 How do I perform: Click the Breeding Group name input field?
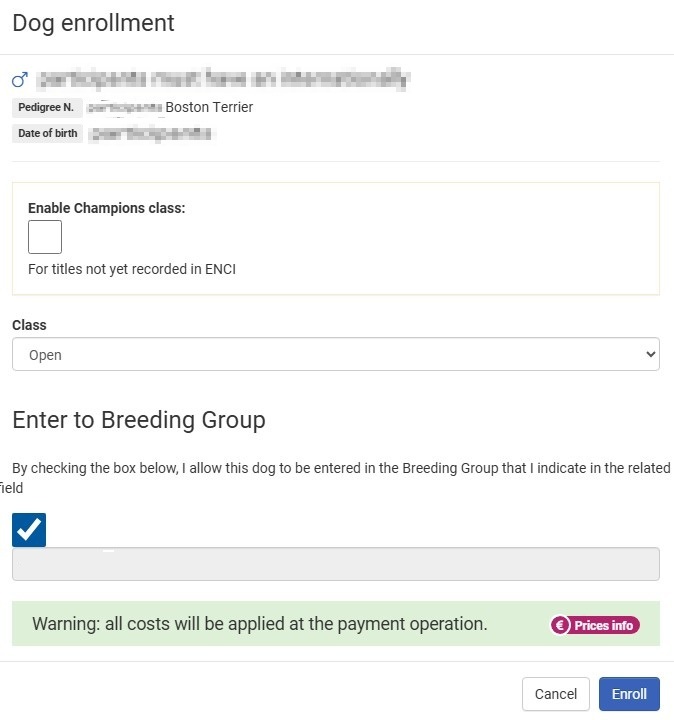click(x=335, y=564)
